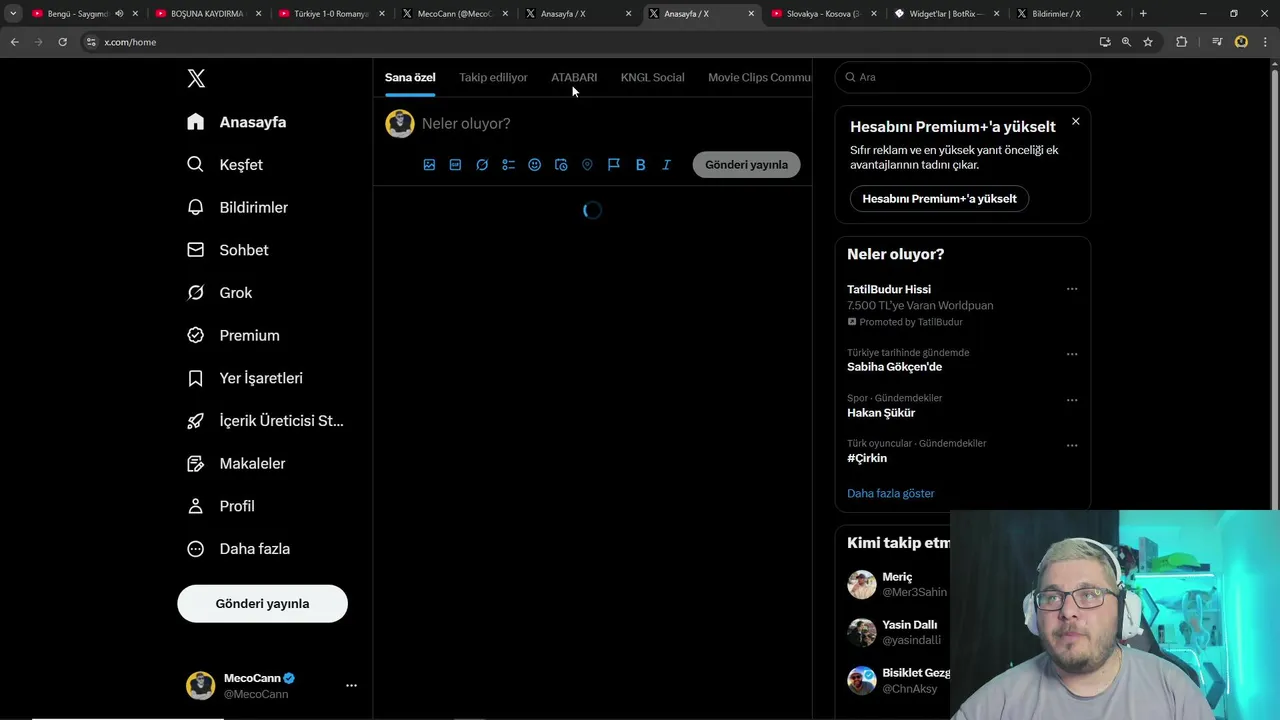Switch to KNGL Social tab

652,77
